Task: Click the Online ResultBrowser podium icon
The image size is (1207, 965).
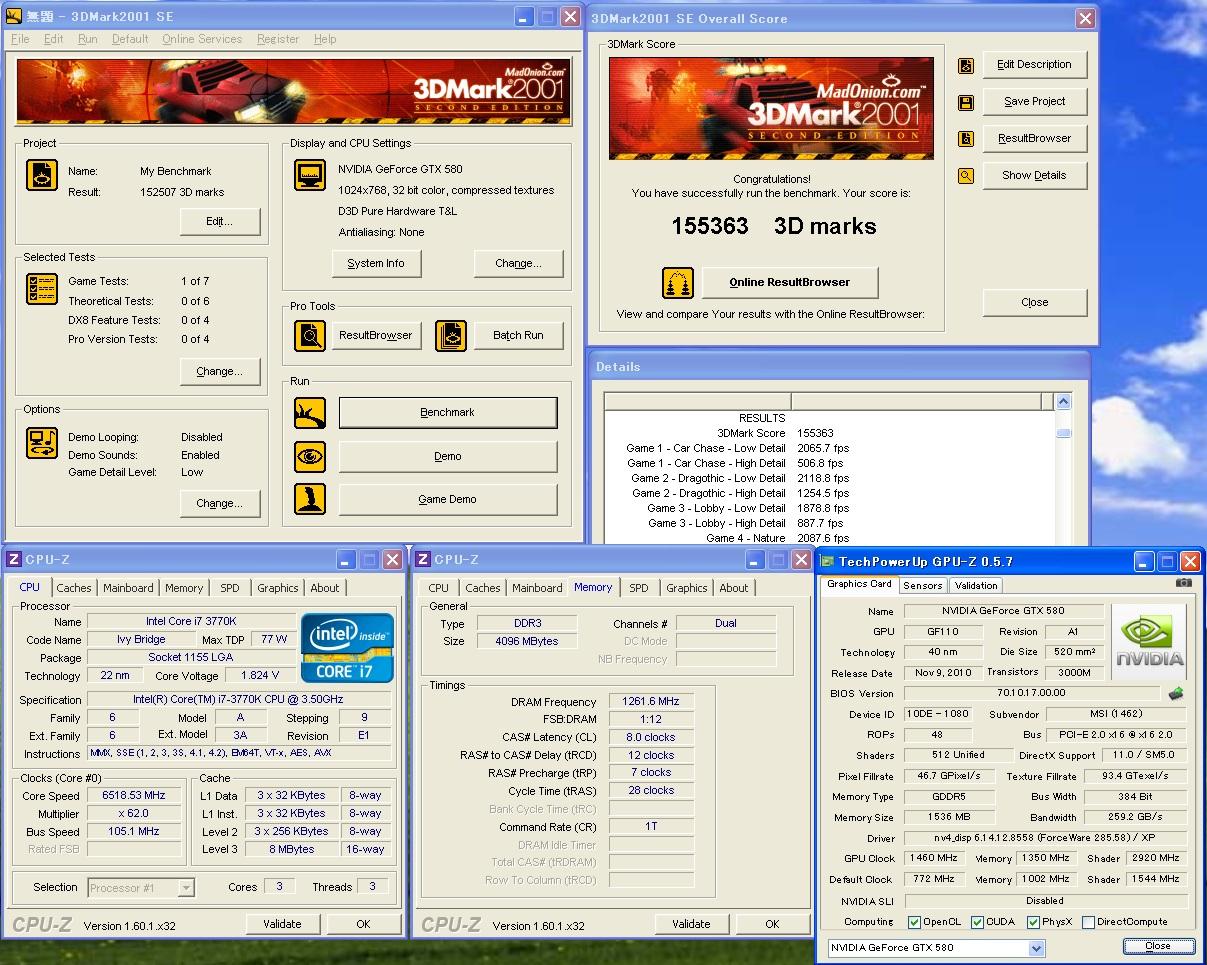Action: (x=678, y=283)
